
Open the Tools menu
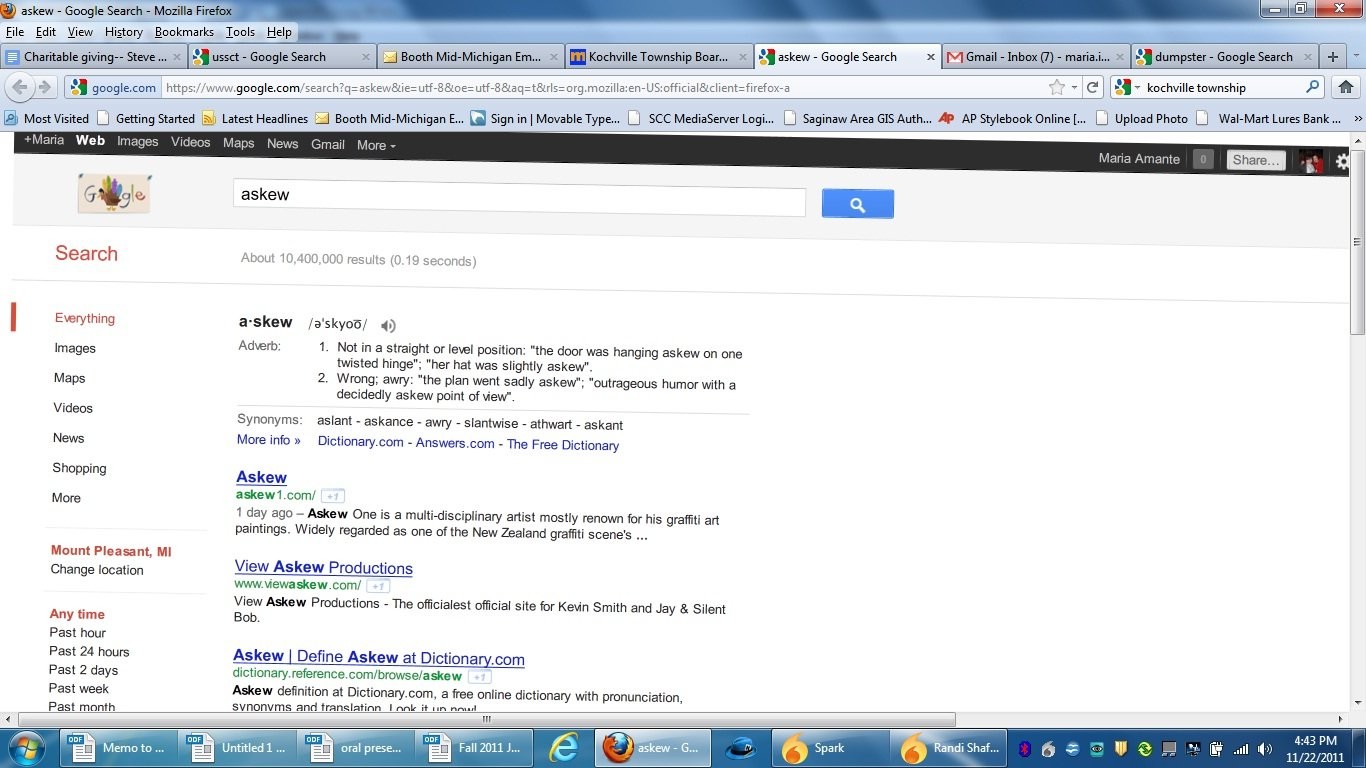(240, 32)
